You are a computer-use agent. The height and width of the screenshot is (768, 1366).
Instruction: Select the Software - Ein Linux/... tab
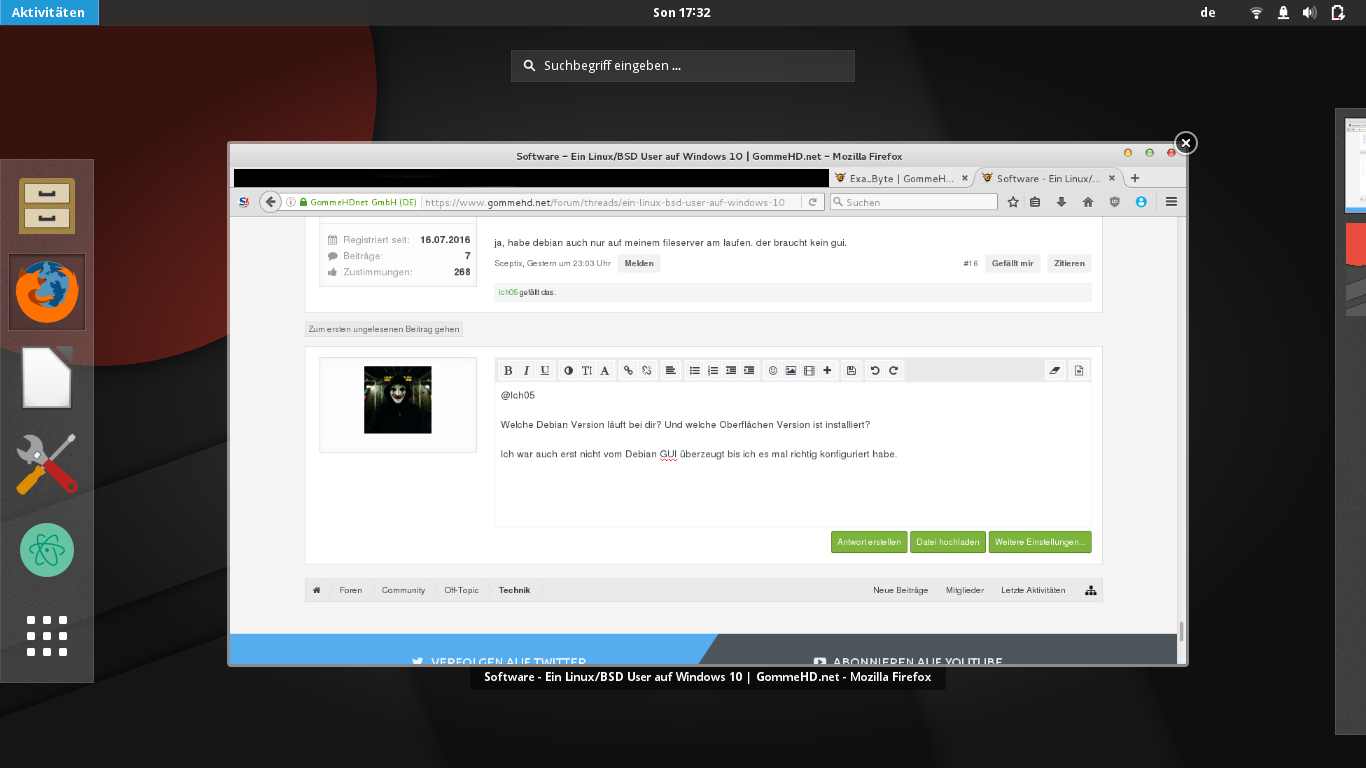pos(1050,178)
